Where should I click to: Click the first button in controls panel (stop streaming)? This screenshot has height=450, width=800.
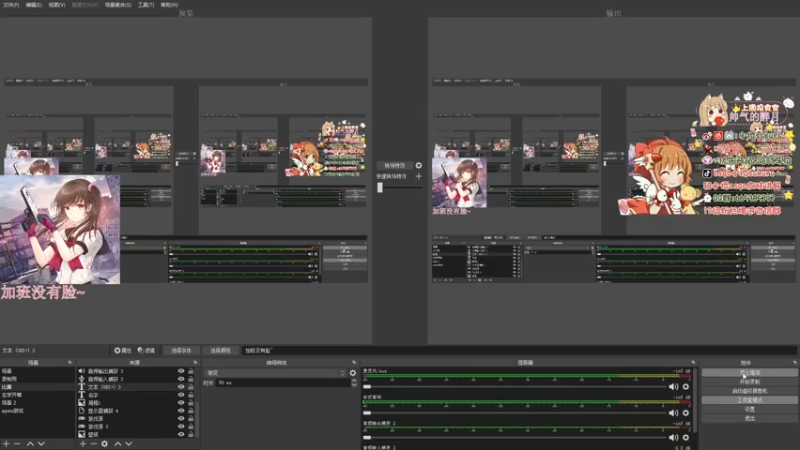pyautogui.click(x=749, y=372)
